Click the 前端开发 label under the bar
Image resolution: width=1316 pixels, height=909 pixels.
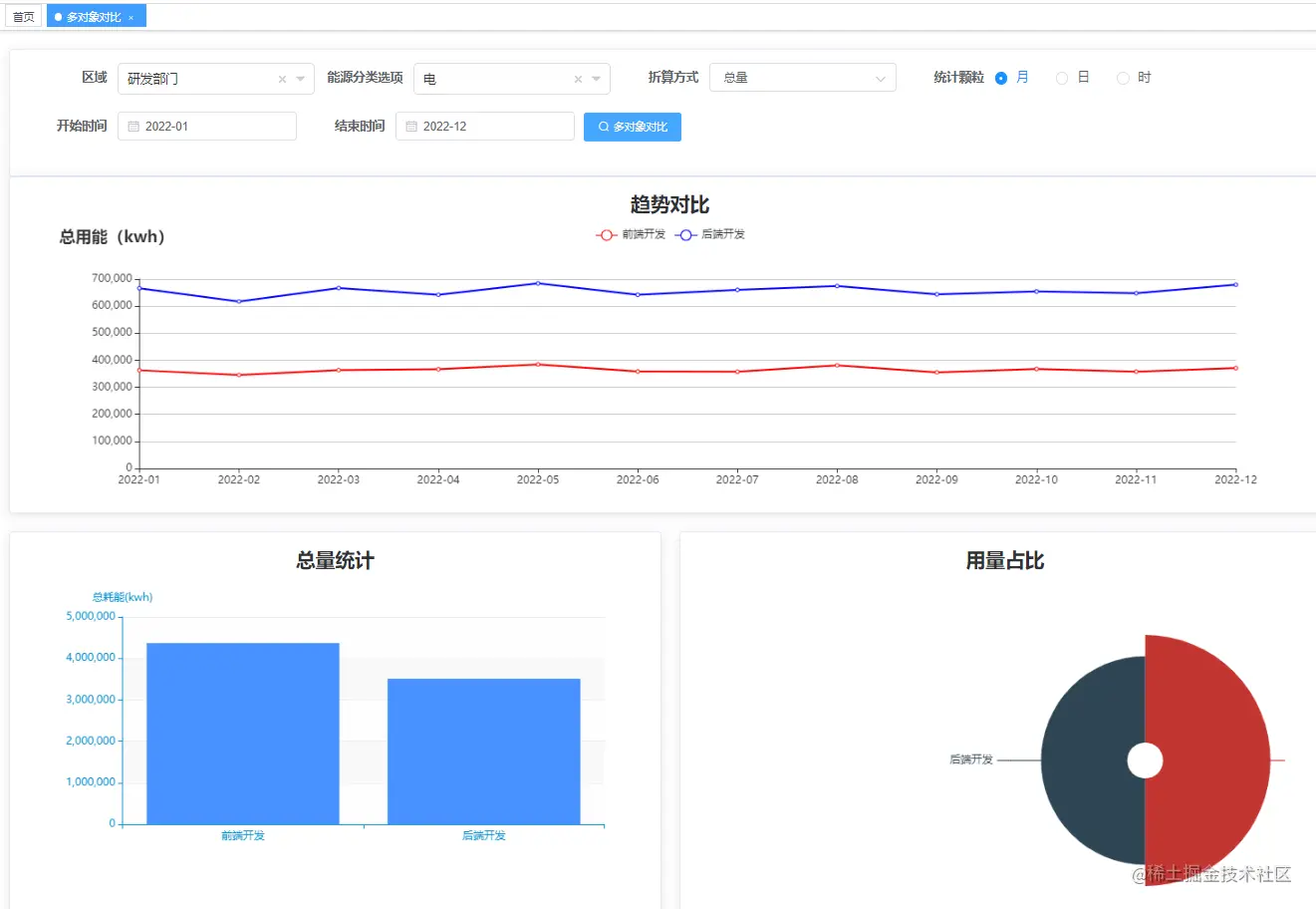(243, 835)
